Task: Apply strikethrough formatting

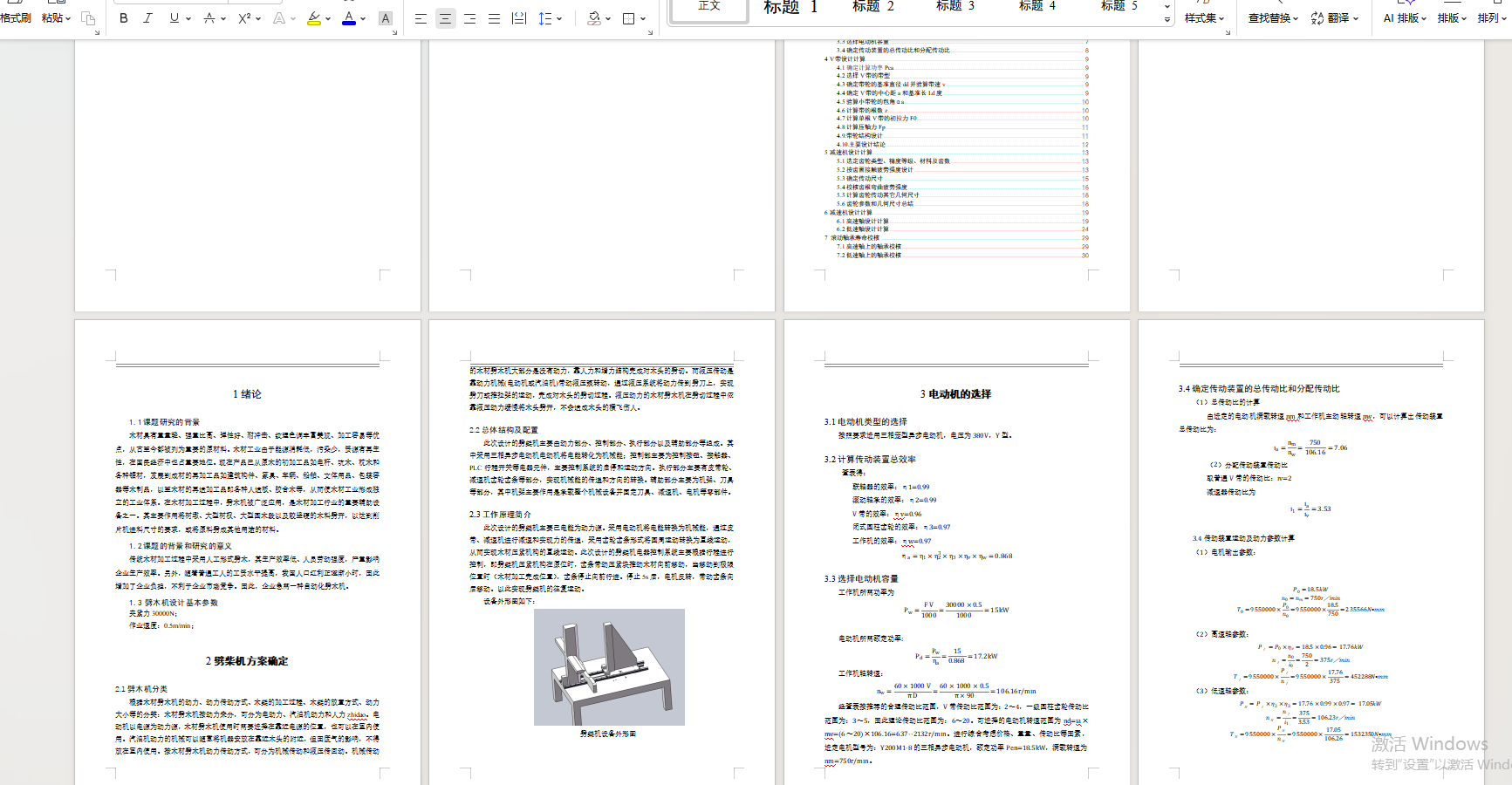Action: (x=209, y=18)
